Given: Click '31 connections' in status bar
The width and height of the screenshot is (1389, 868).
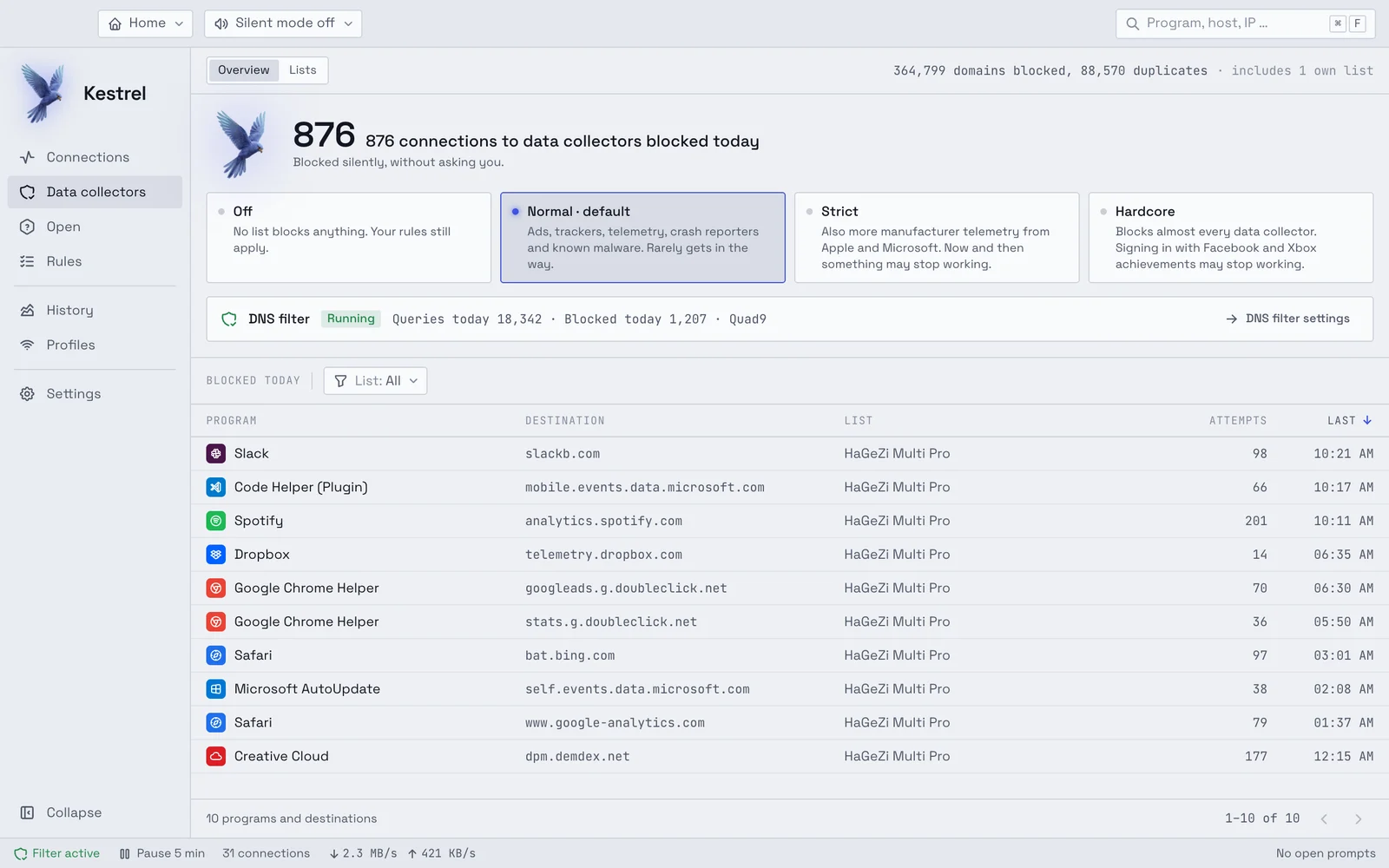Looking at the screenshot, I should point(266,853).
